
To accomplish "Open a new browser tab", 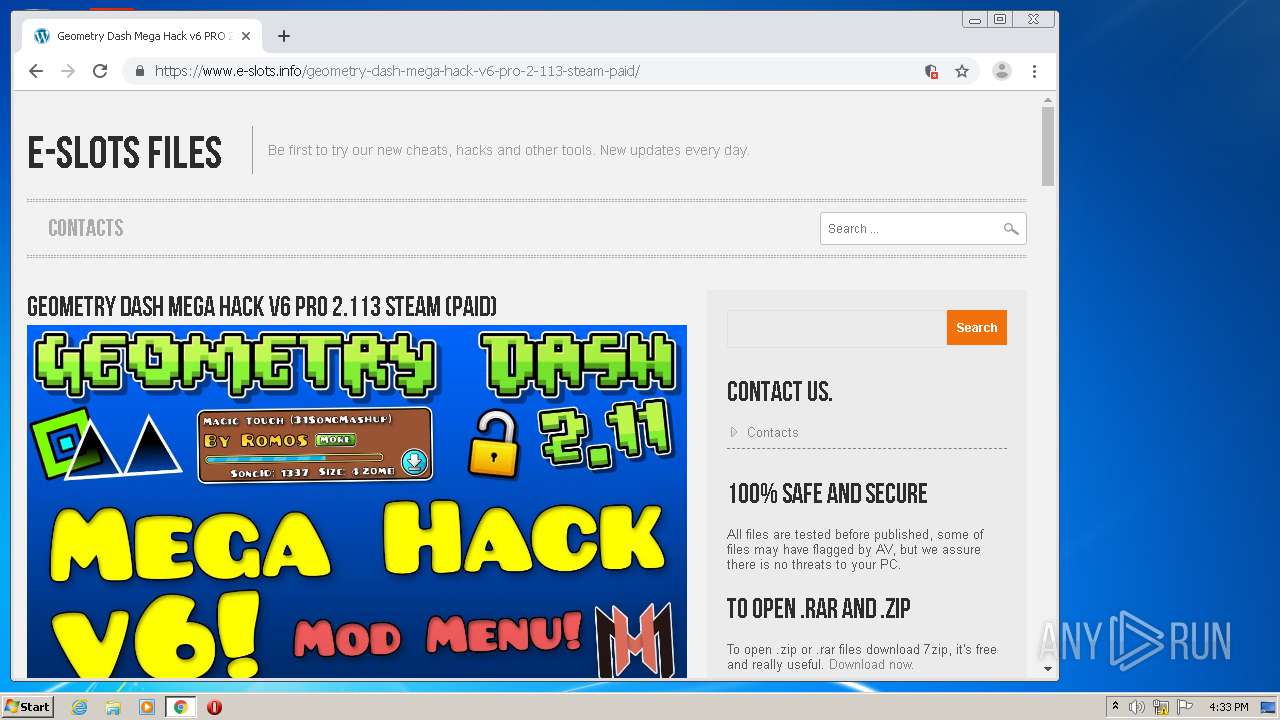I will (x=284, y=36).
